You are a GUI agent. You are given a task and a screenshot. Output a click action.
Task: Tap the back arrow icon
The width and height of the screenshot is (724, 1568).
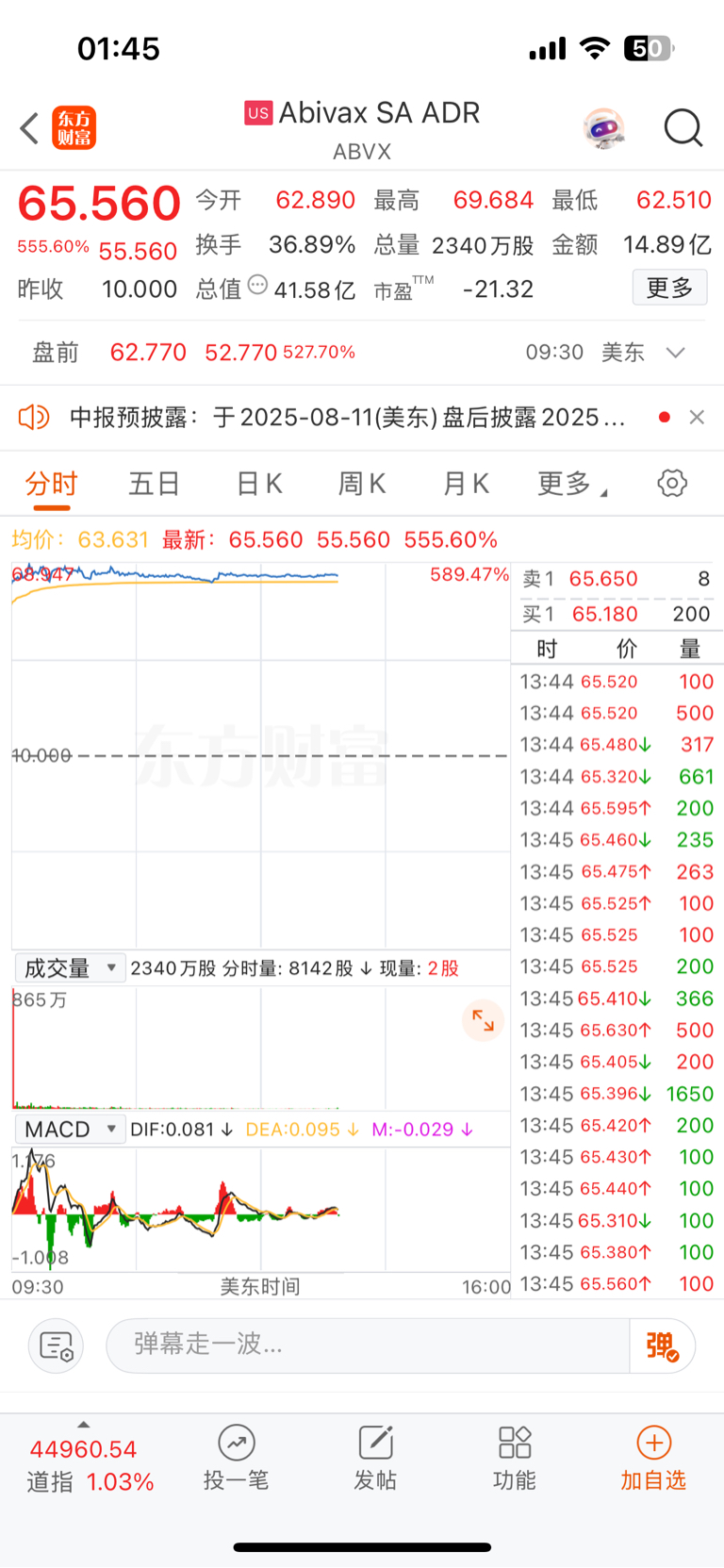[29, 128]
